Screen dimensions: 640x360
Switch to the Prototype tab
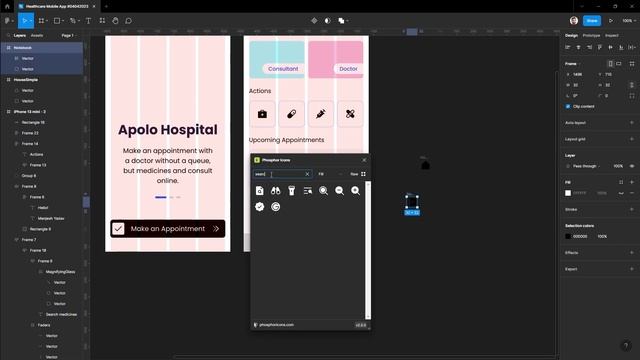tap(591, 36)
